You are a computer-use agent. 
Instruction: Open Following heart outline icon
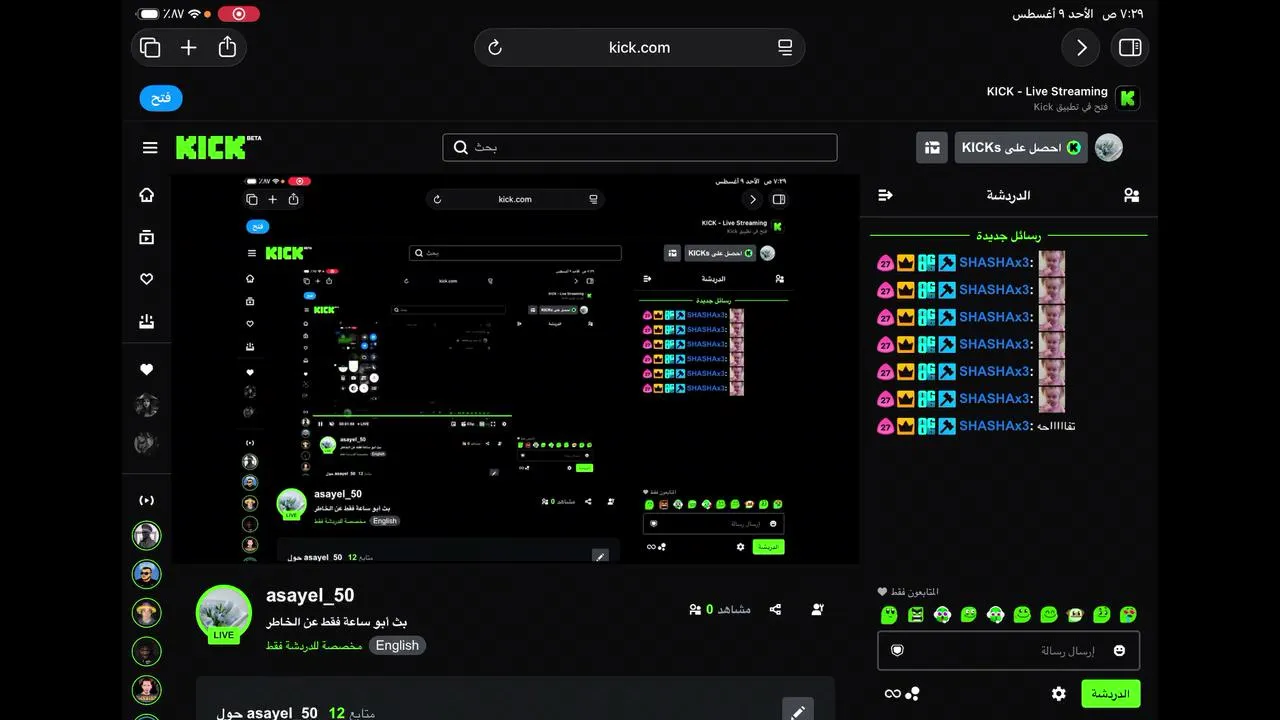click(147, 279)
